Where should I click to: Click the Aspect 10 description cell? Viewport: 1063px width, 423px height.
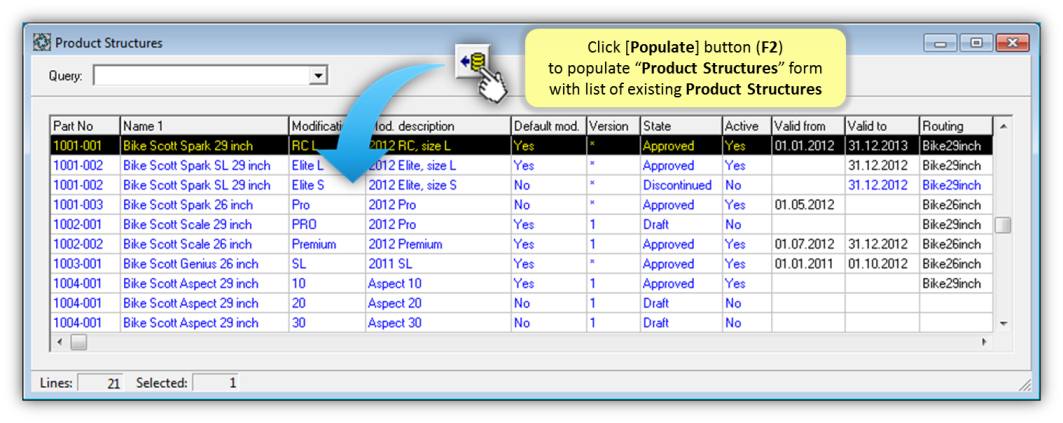(x=438, y=283)
